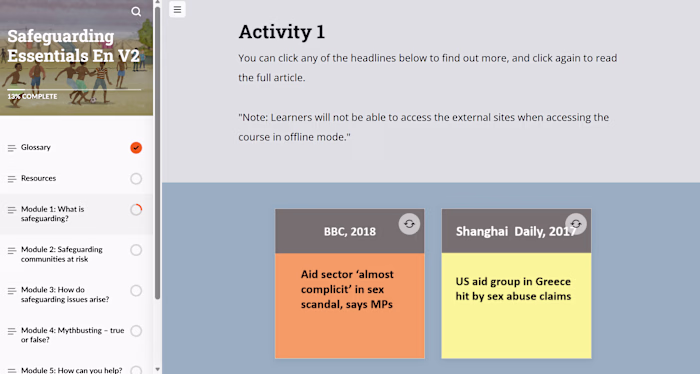The width and height of the screenshot is (700, 374).
Task: Click the lines icon beside Resources
Action: point(12,179)
